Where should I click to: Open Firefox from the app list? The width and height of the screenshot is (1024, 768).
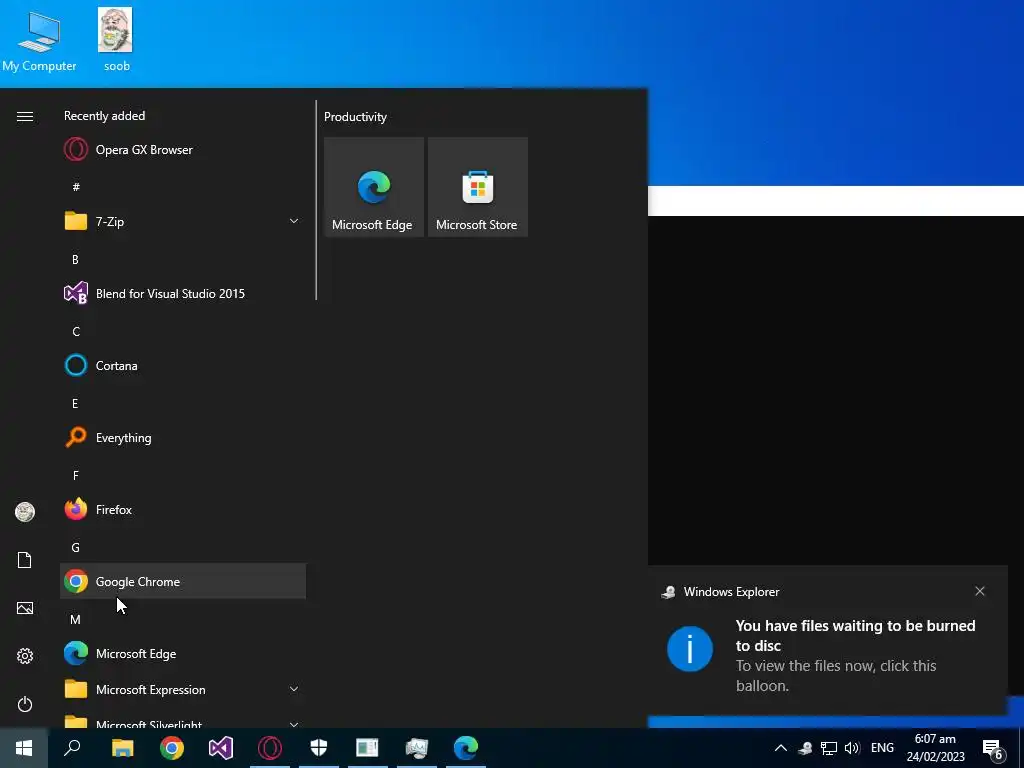(183, 509)
